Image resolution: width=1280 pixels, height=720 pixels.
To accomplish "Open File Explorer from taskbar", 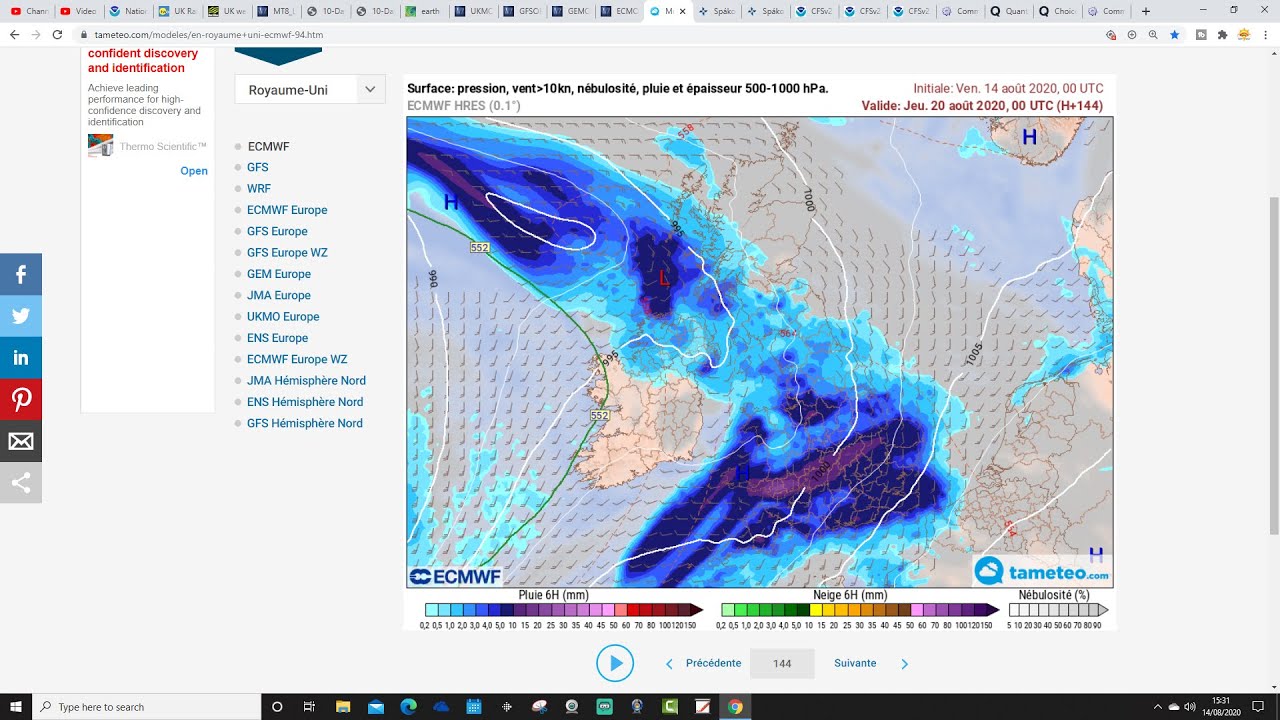I will click(343, 707).
